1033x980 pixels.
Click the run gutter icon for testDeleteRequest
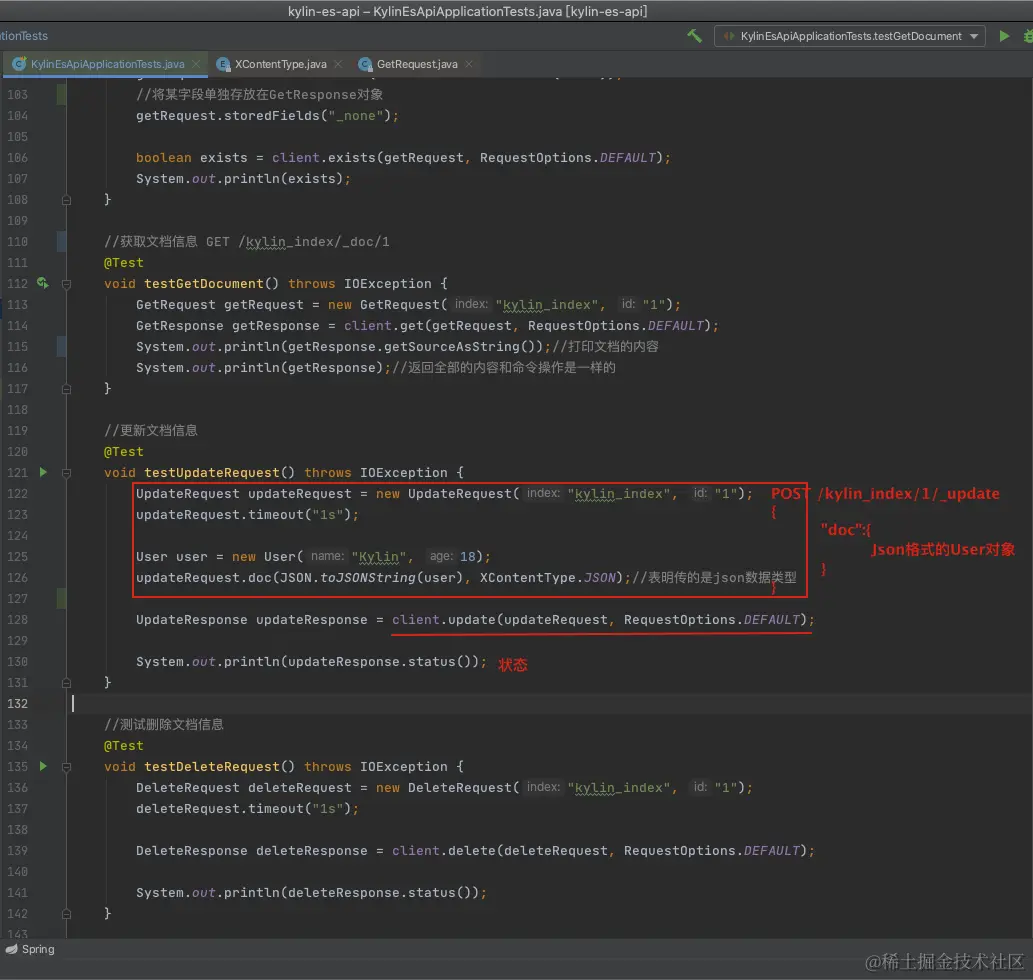coord(43,766)
